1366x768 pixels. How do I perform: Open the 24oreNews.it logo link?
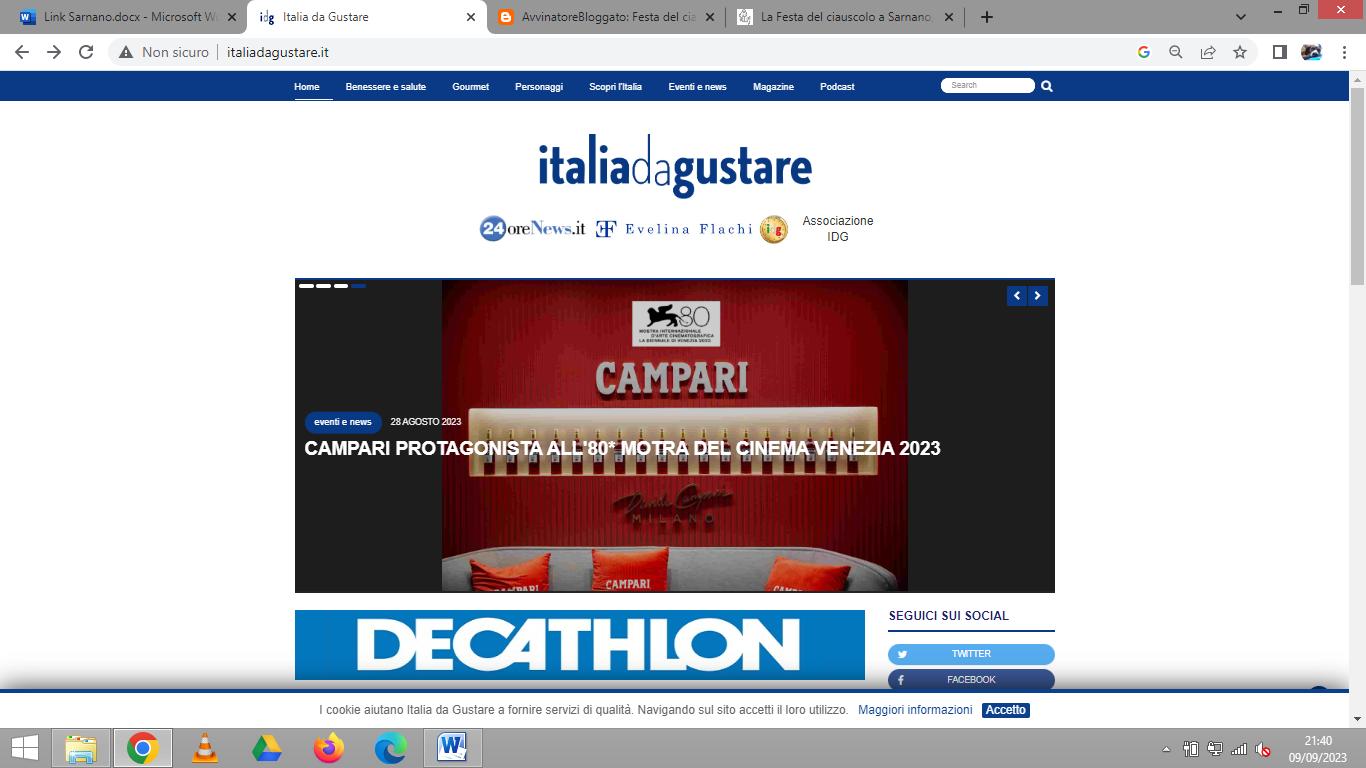pyautogui.click(x=533, y=229)
